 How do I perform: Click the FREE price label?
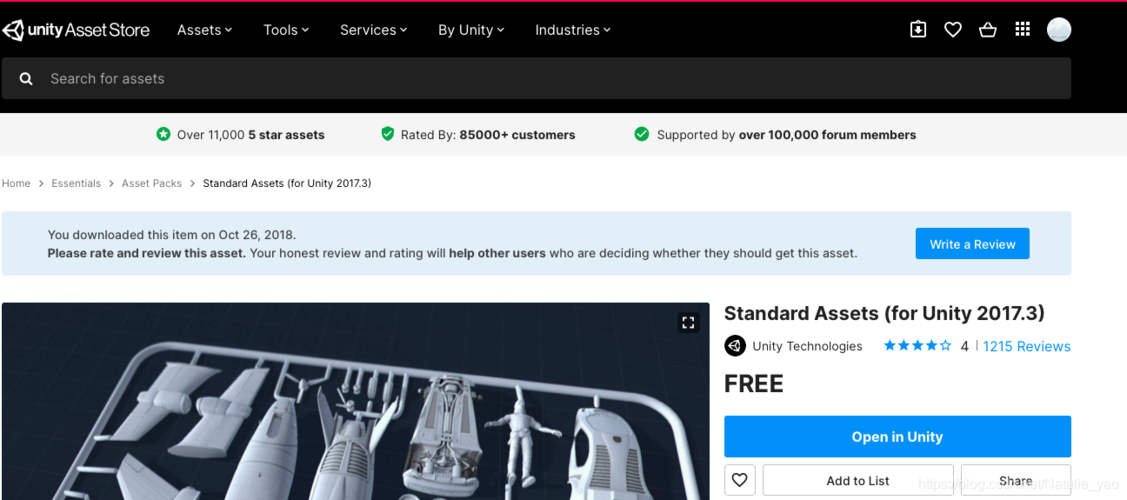(x=753, y=384)
